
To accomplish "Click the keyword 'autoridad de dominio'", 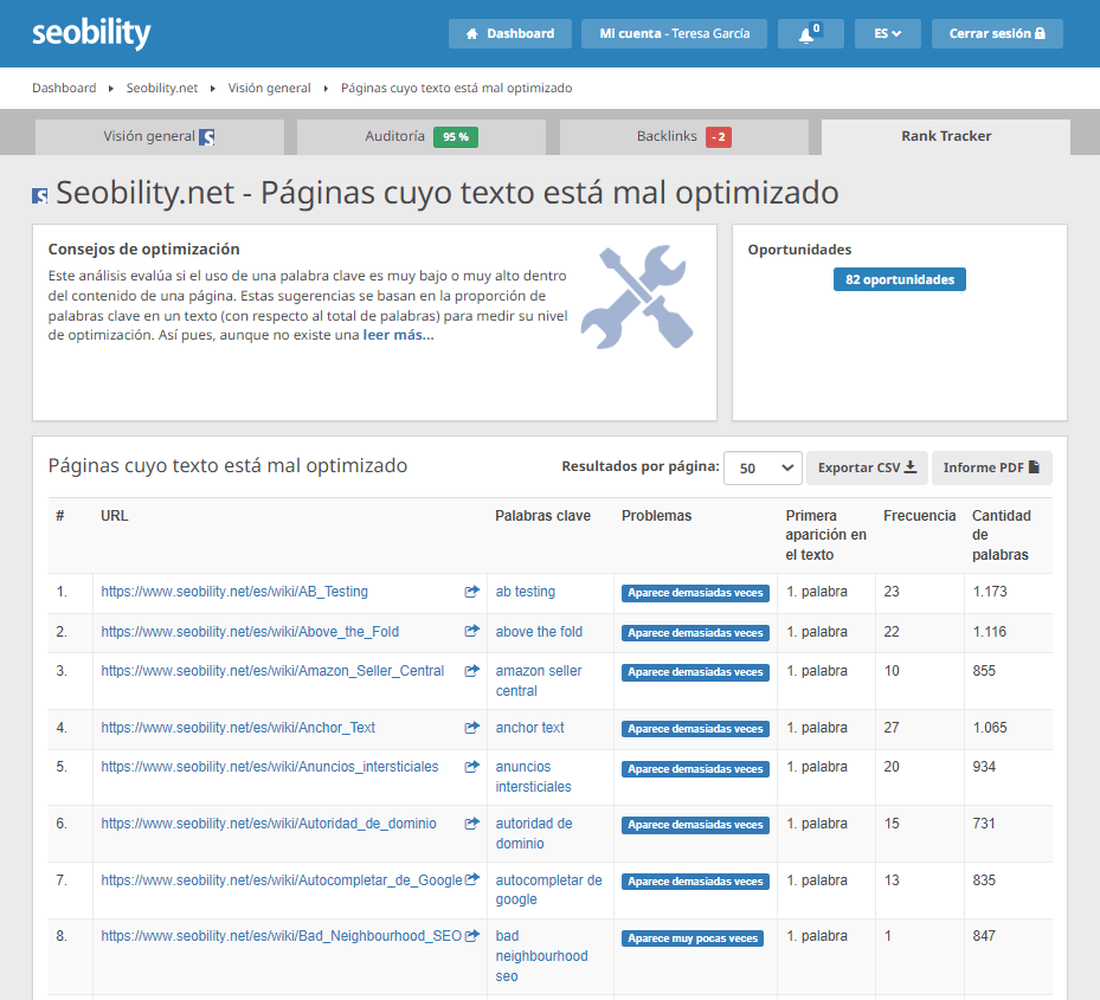I will pos(534,833).
